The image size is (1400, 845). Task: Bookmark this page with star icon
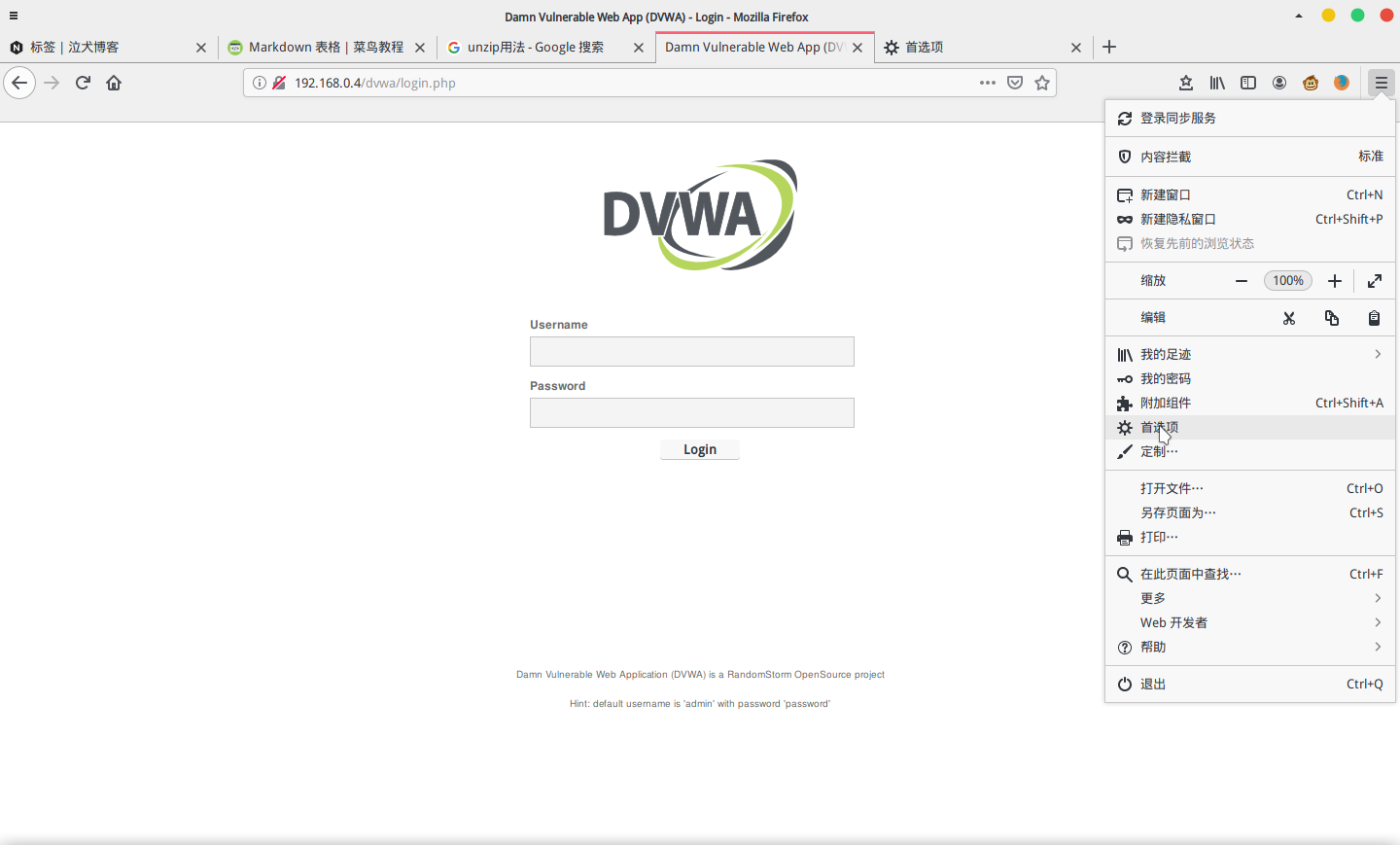tap(1042, 83)
